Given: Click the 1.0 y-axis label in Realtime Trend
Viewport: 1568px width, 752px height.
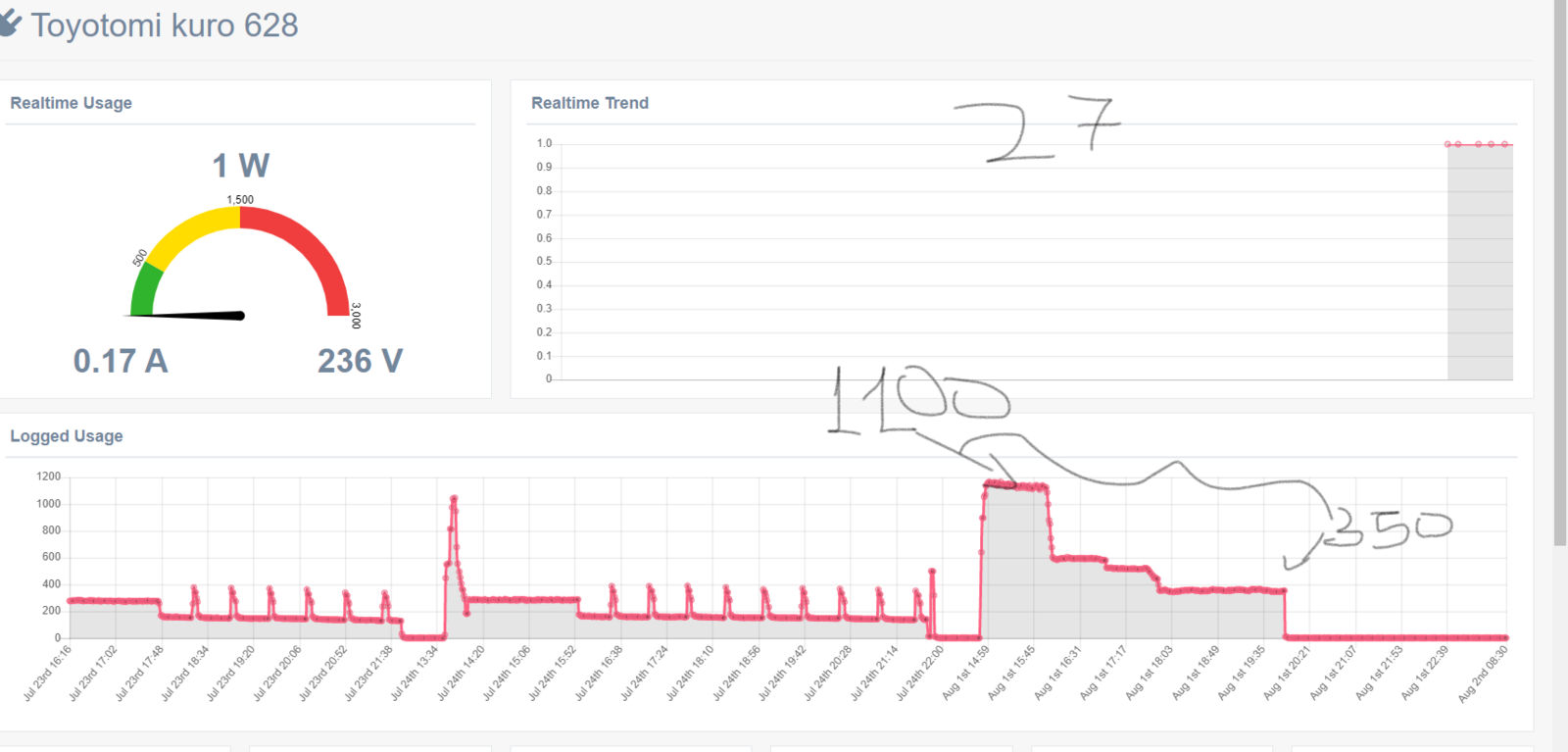Looking at the screenshot, I should pyautogui.click(x=544, y=143).
